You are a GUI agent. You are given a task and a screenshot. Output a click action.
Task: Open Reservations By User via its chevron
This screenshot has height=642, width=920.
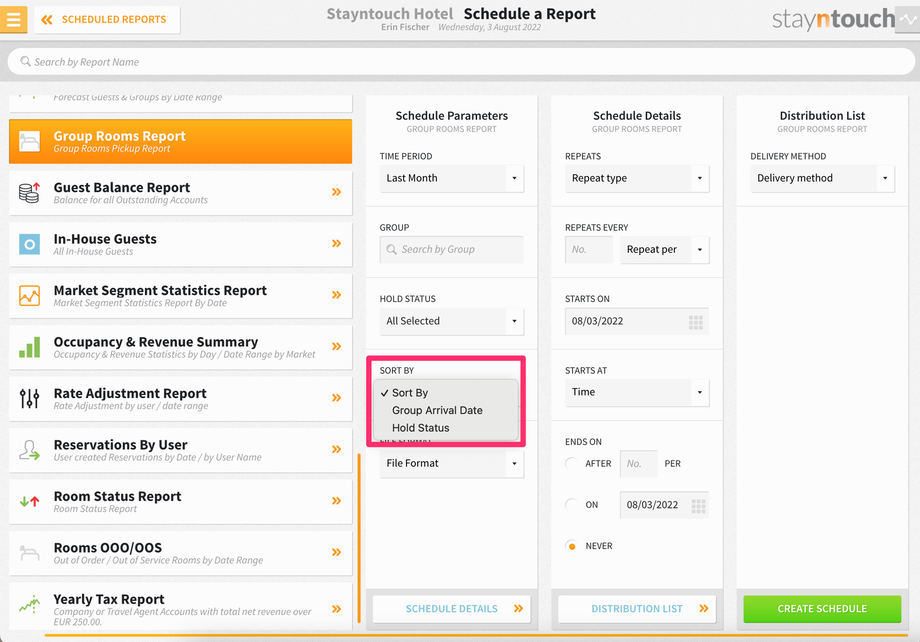point(336,450)
